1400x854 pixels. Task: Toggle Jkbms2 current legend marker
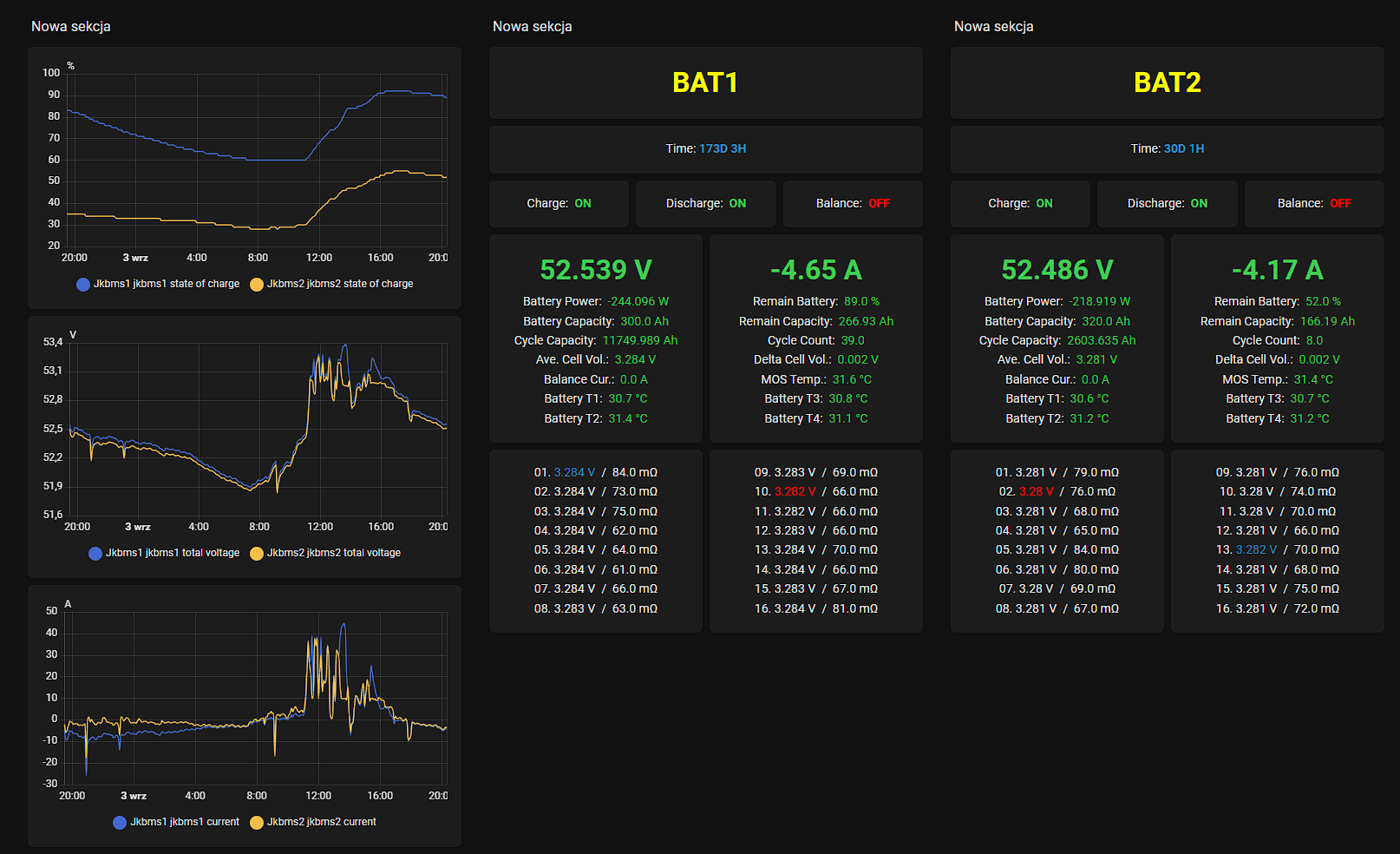pos(257,823)
